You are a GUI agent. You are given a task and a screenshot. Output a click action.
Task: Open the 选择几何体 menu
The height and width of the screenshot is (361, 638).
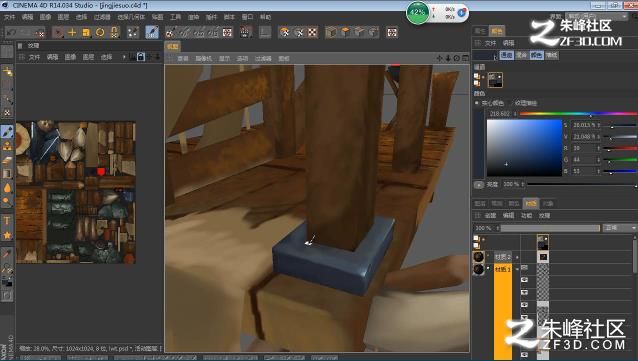click(131, 17)
